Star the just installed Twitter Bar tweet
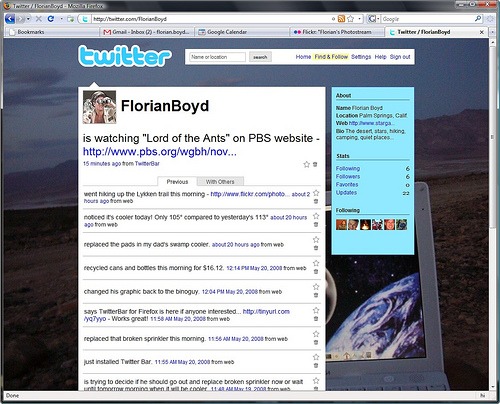500x404 pixels. click(x=316, y=357)
